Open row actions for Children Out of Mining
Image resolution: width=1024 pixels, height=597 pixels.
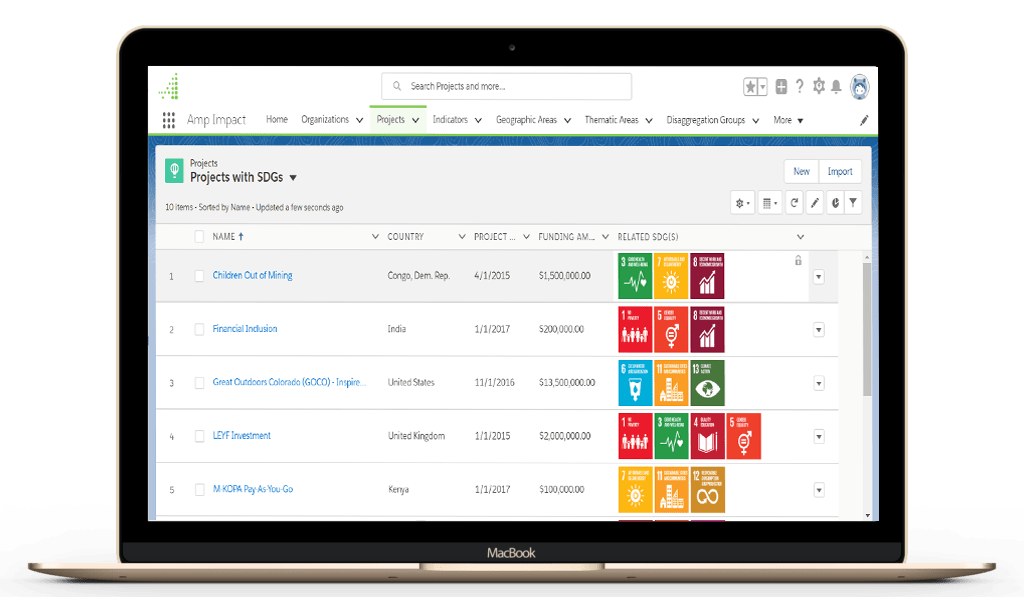coord(818,277)
